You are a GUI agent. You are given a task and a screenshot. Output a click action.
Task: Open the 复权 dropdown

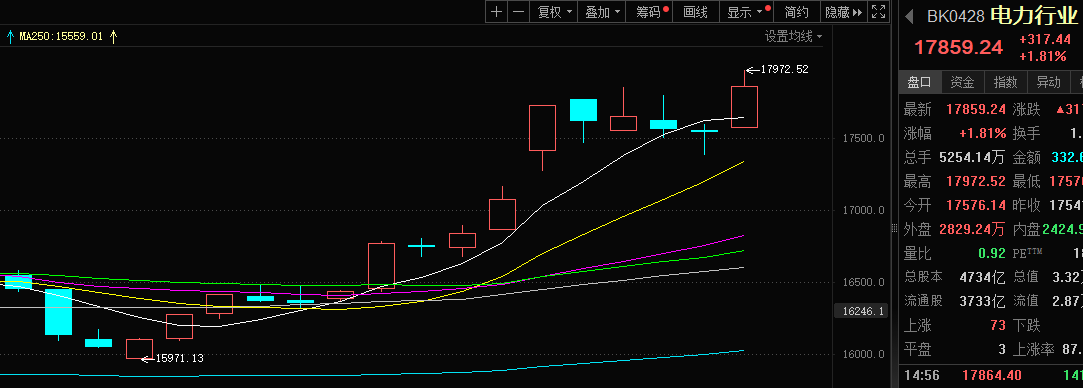(x=555, y=12)
